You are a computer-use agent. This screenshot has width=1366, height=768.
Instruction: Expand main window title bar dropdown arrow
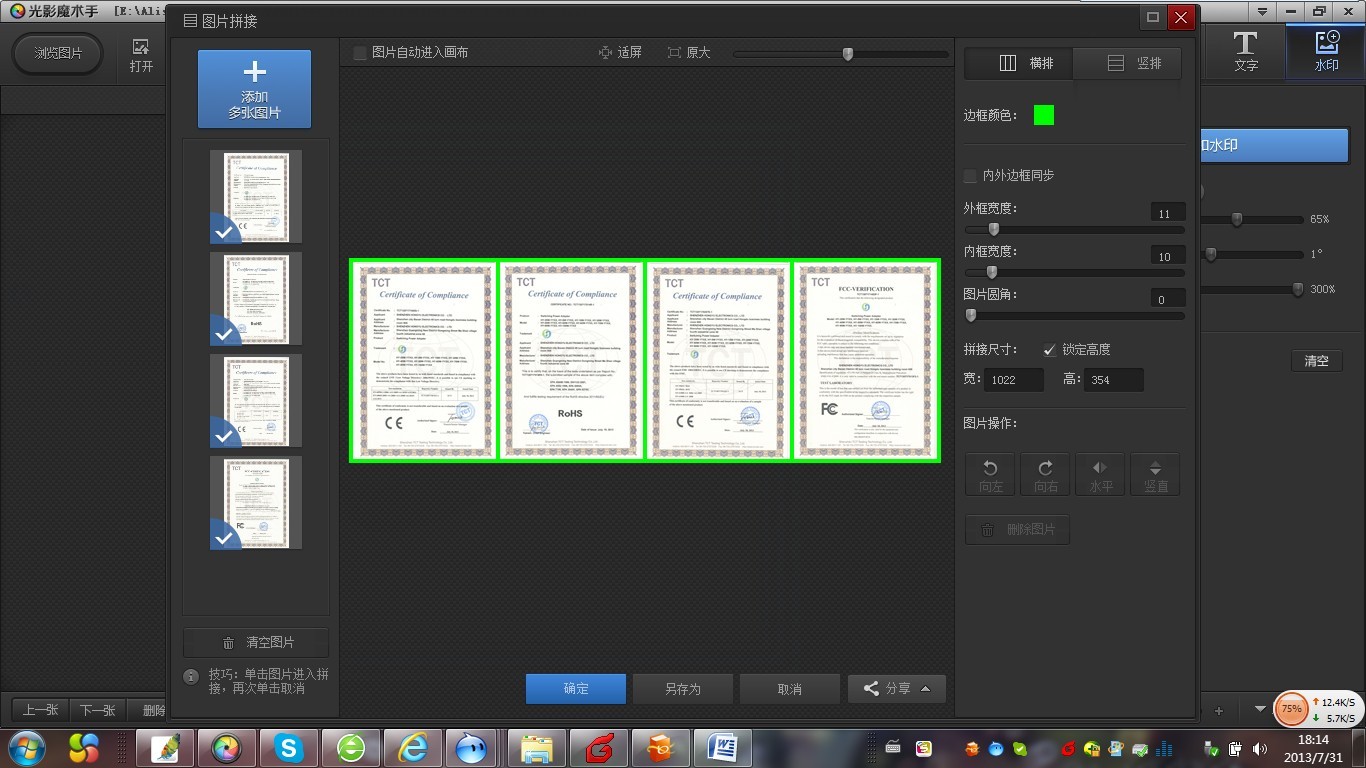tap(1263, 11)
